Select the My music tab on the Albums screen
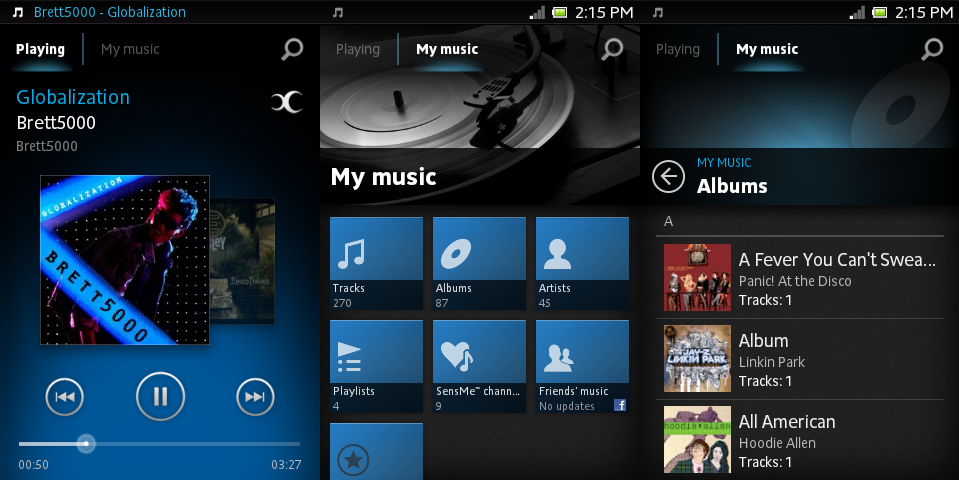 point(767,50)
